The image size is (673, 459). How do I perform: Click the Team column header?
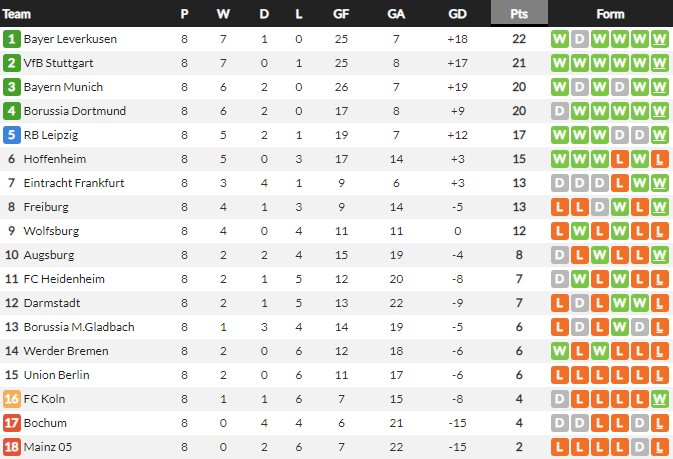click(x=18, y=14)
